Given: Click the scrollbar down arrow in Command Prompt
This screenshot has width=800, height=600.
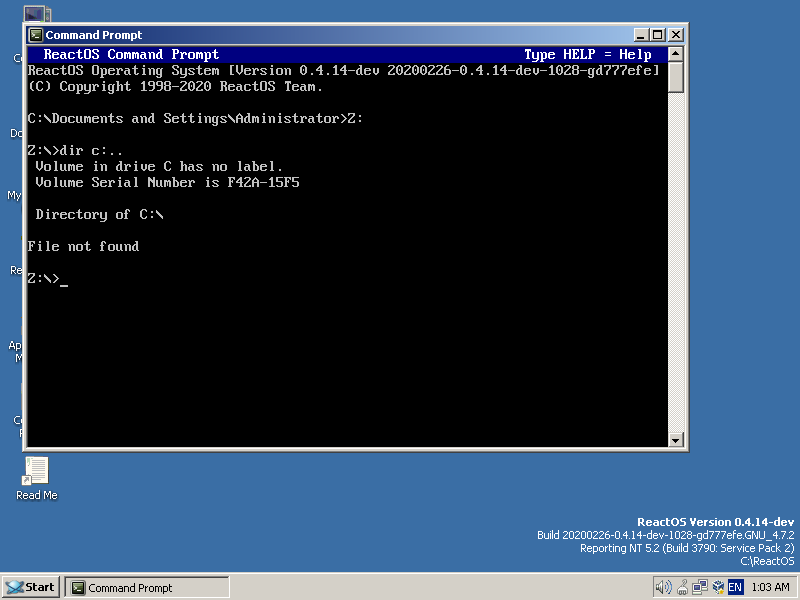Looking at the screenshot, I should 676,440.
